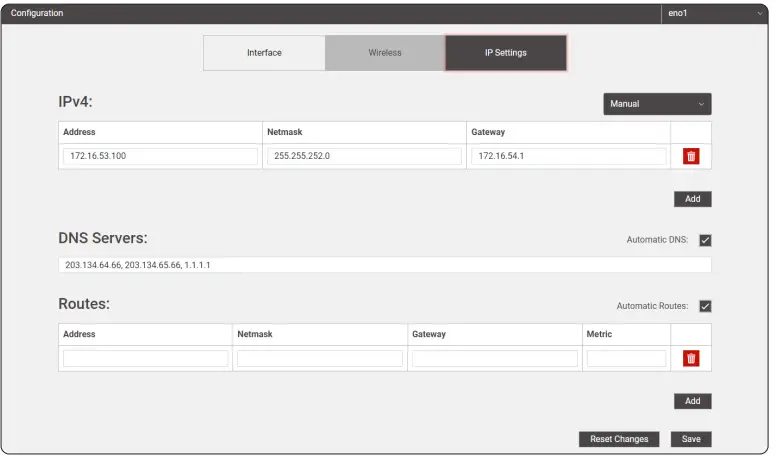Select the IP Settings tab
The image size is (776, 459).
coord(506,52)
